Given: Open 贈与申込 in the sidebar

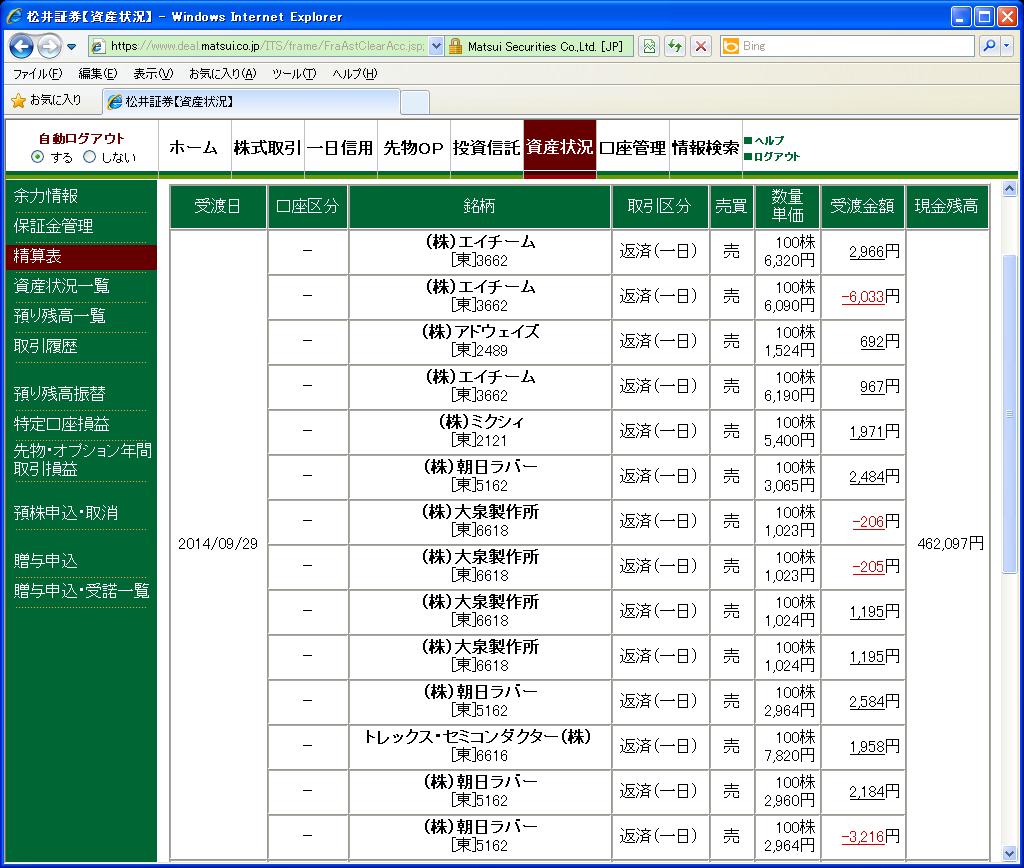Looking at the screenshot, I should [46, 561].
